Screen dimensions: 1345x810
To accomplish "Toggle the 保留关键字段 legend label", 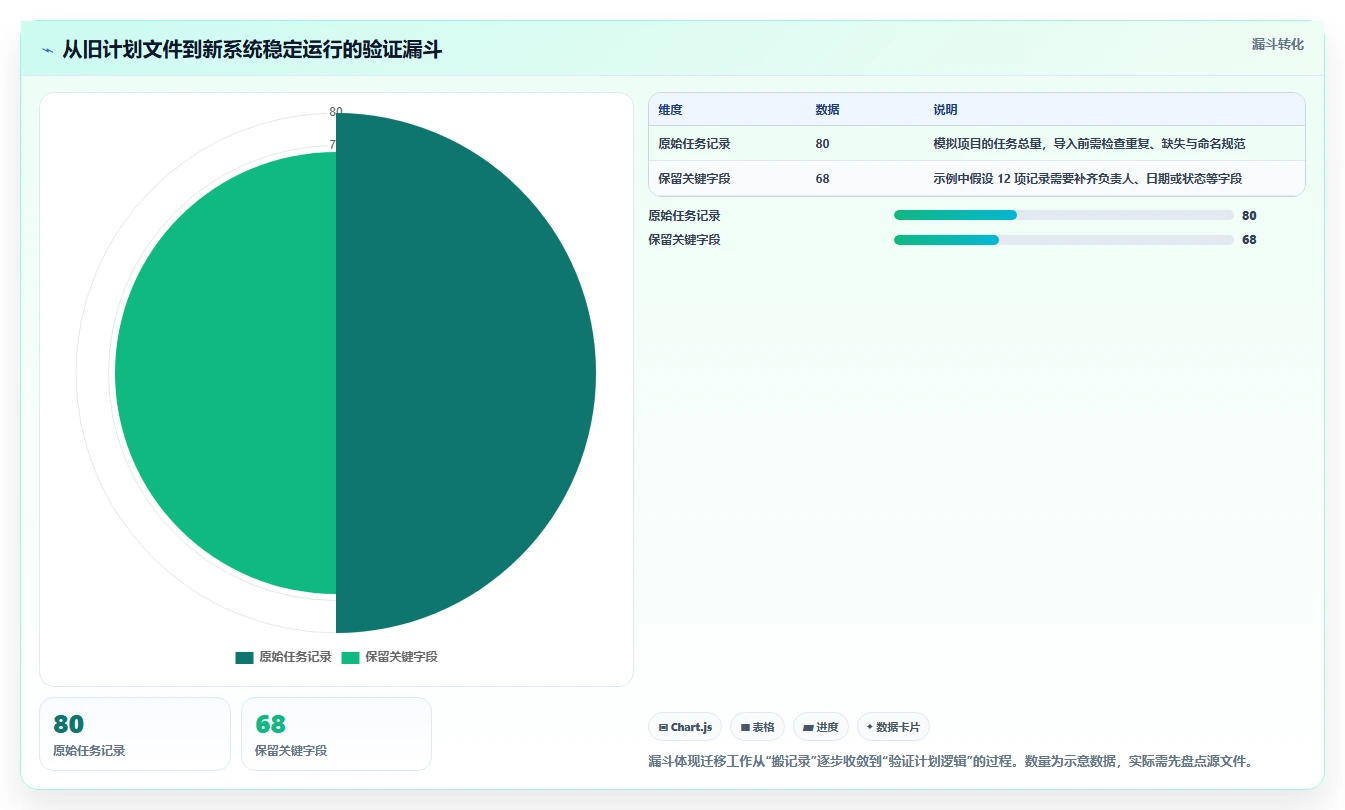I will coord(401,657).
